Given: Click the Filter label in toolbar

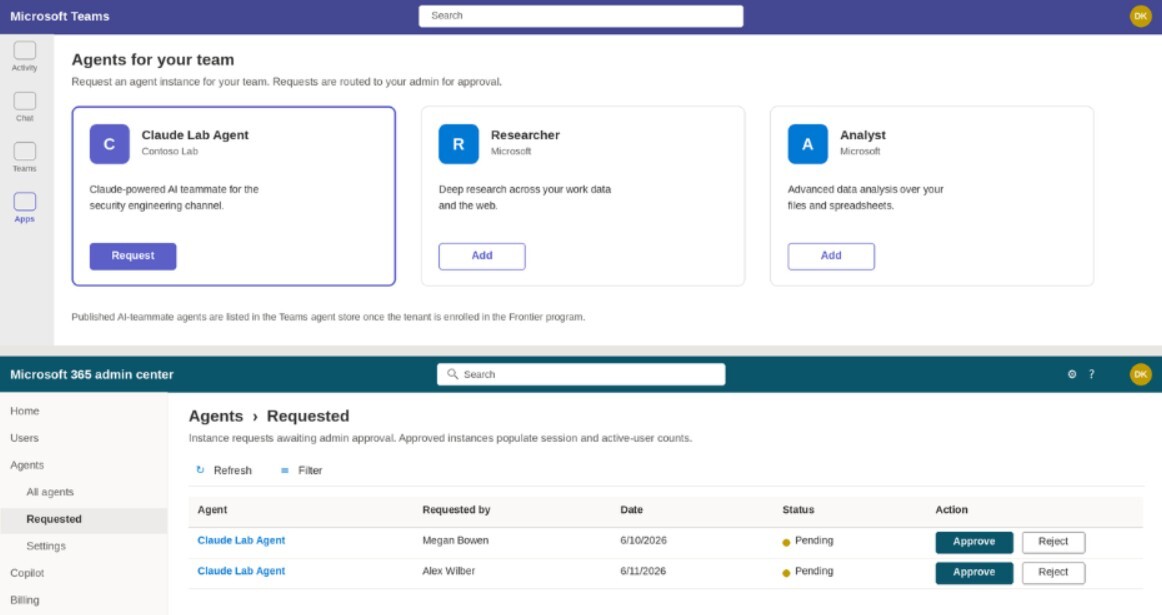Looking at the screenshot, I should [x=310, y=471].
